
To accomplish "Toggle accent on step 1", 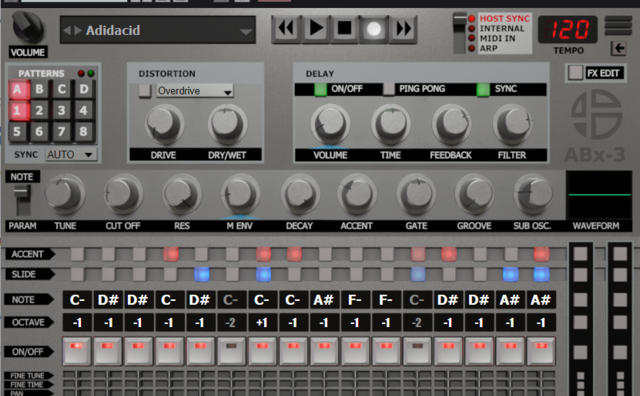I will click(x=77, y=254).
